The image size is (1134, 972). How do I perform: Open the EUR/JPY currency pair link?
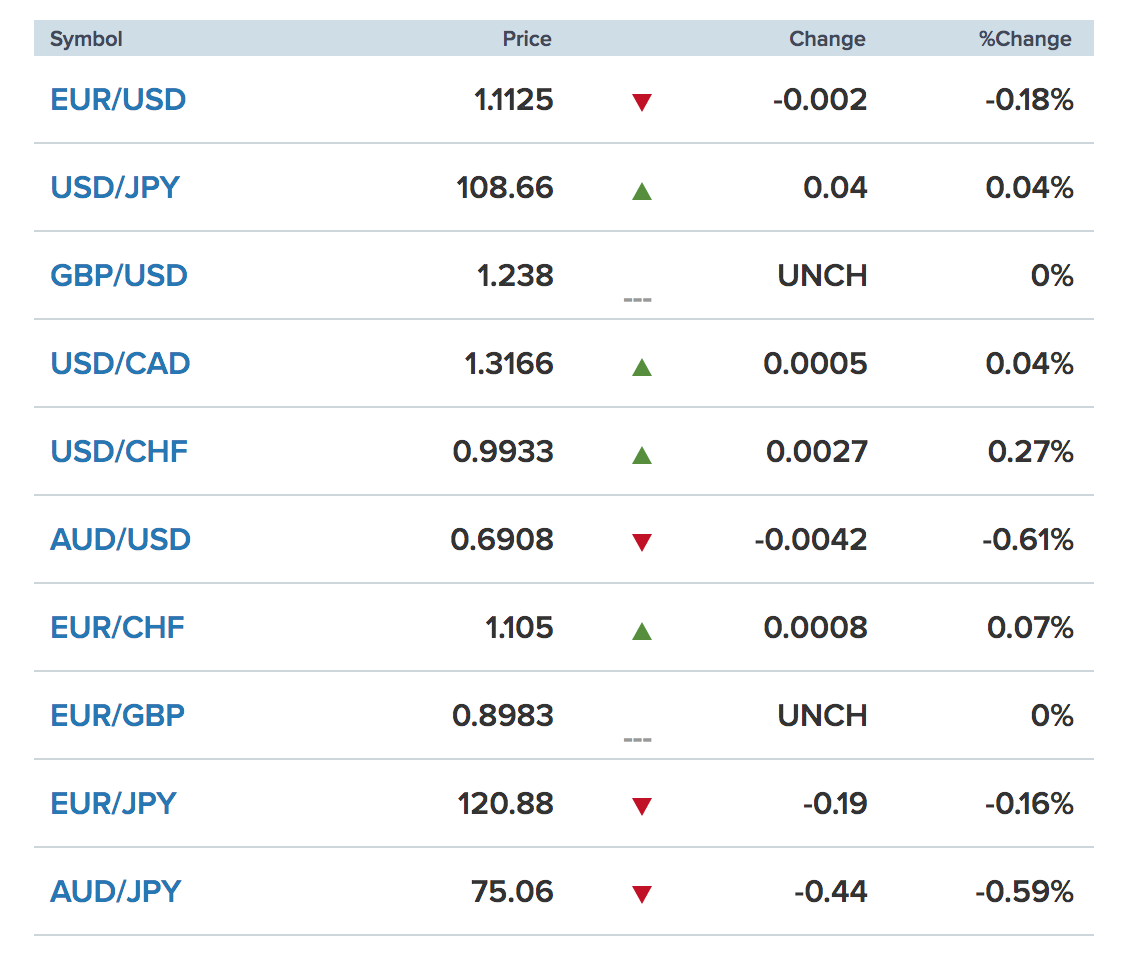(x=114, y=804)
